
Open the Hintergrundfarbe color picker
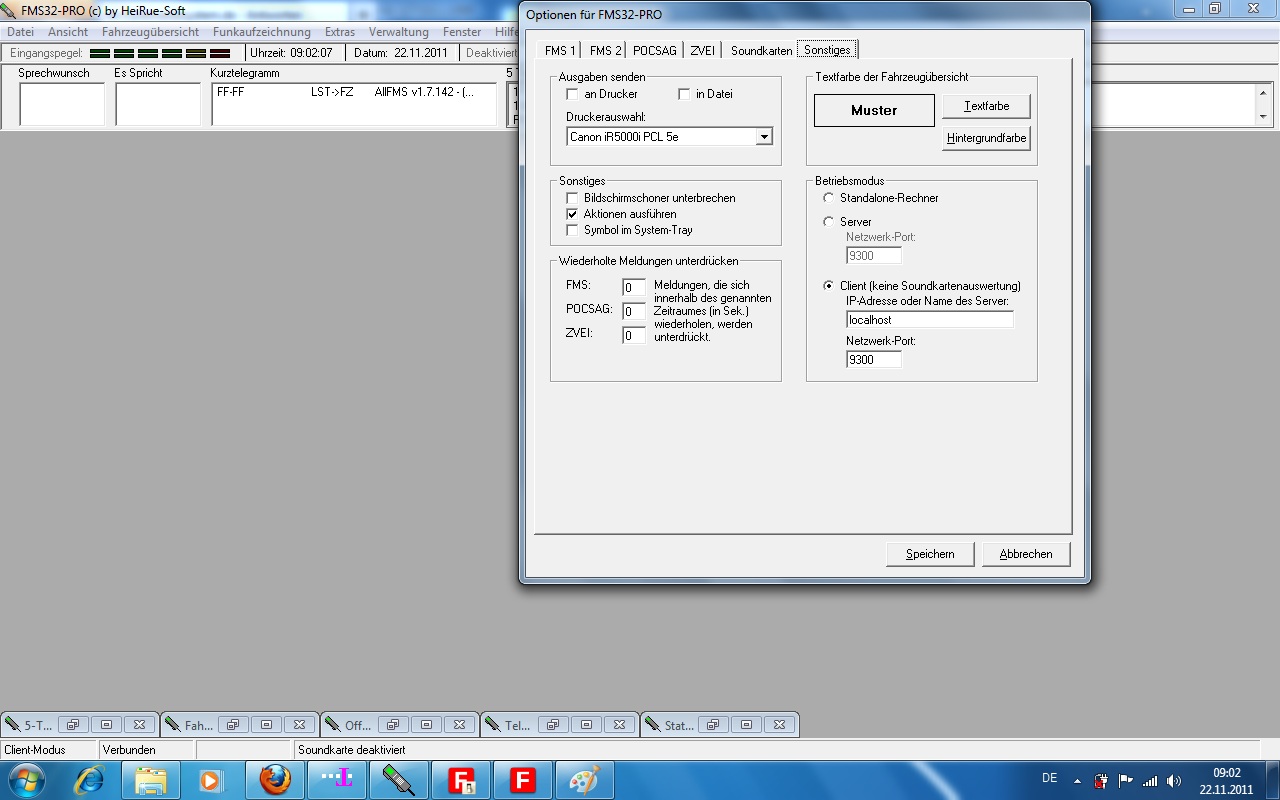(x=986, y=138)
